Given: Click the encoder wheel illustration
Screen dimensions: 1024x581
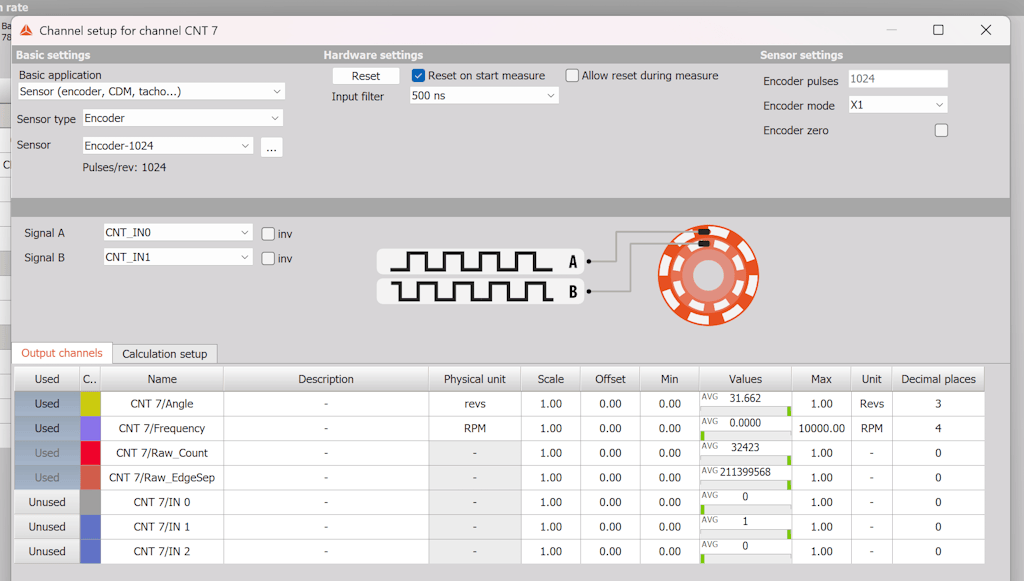Looking at the screenshot, I should click(709, 275).
